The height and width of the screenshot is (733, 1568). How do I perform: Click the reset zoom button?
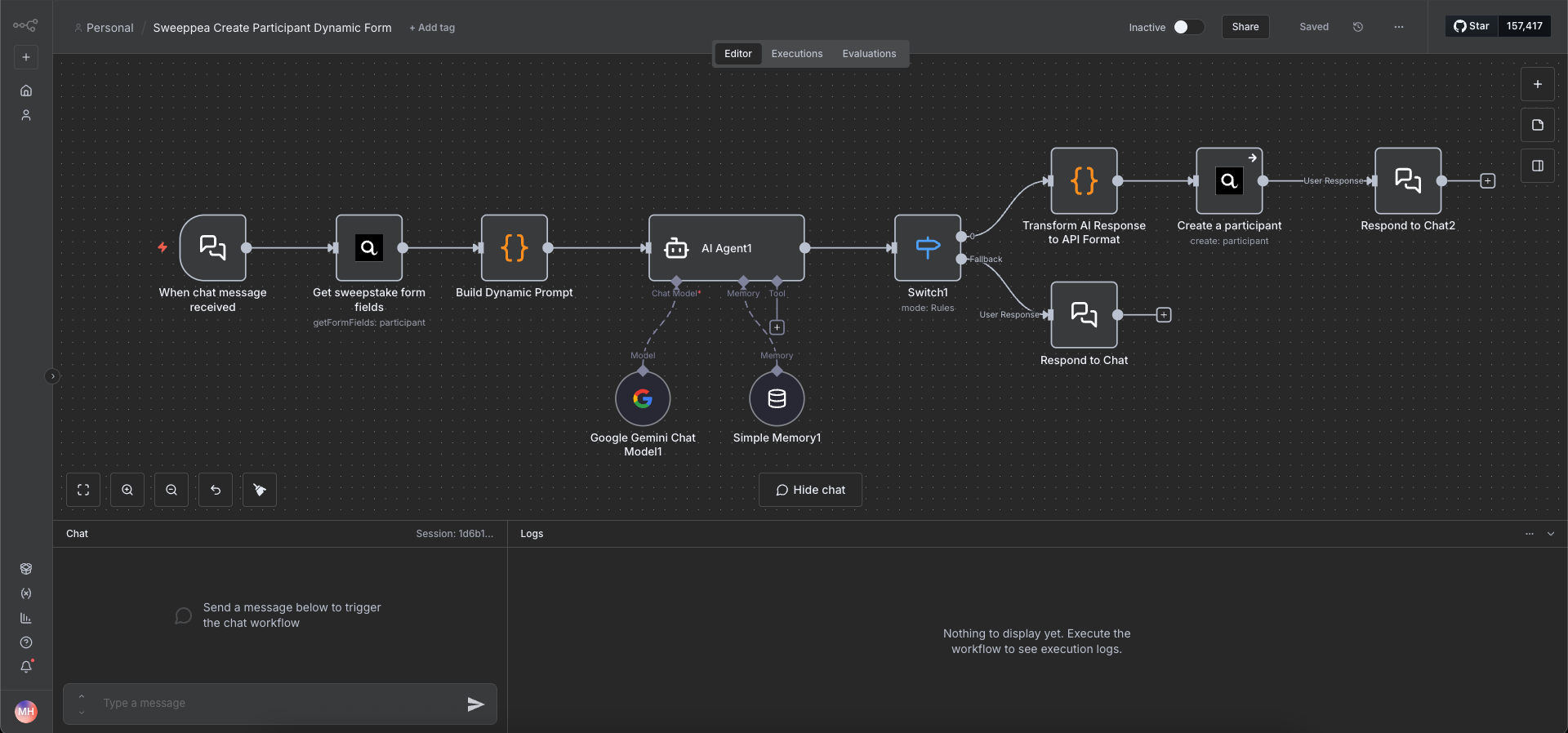click(216, 490)
